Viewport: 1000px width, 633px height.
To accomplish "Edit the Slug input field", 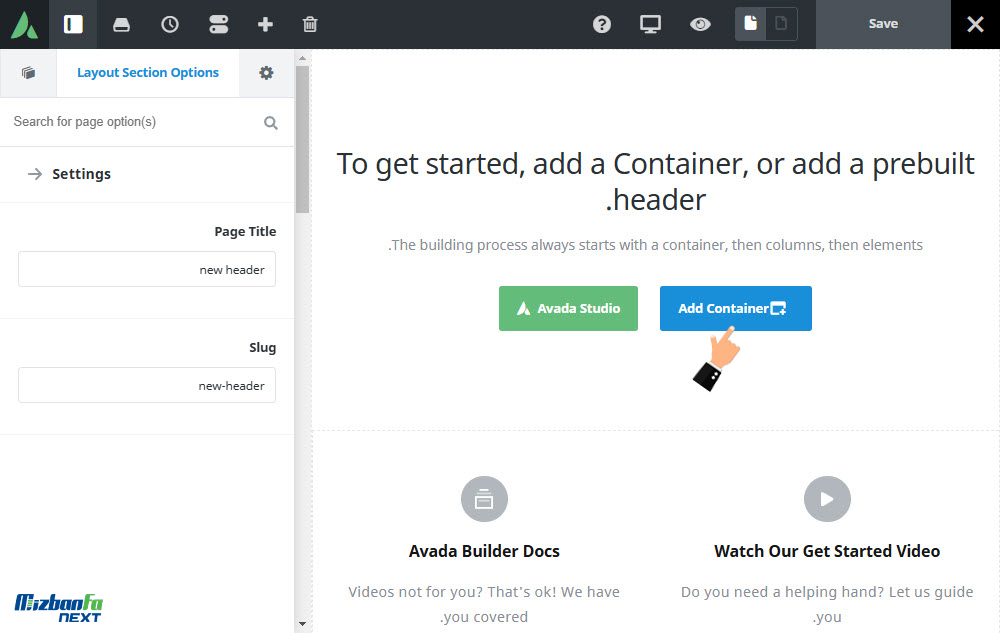I will [147, 385].
